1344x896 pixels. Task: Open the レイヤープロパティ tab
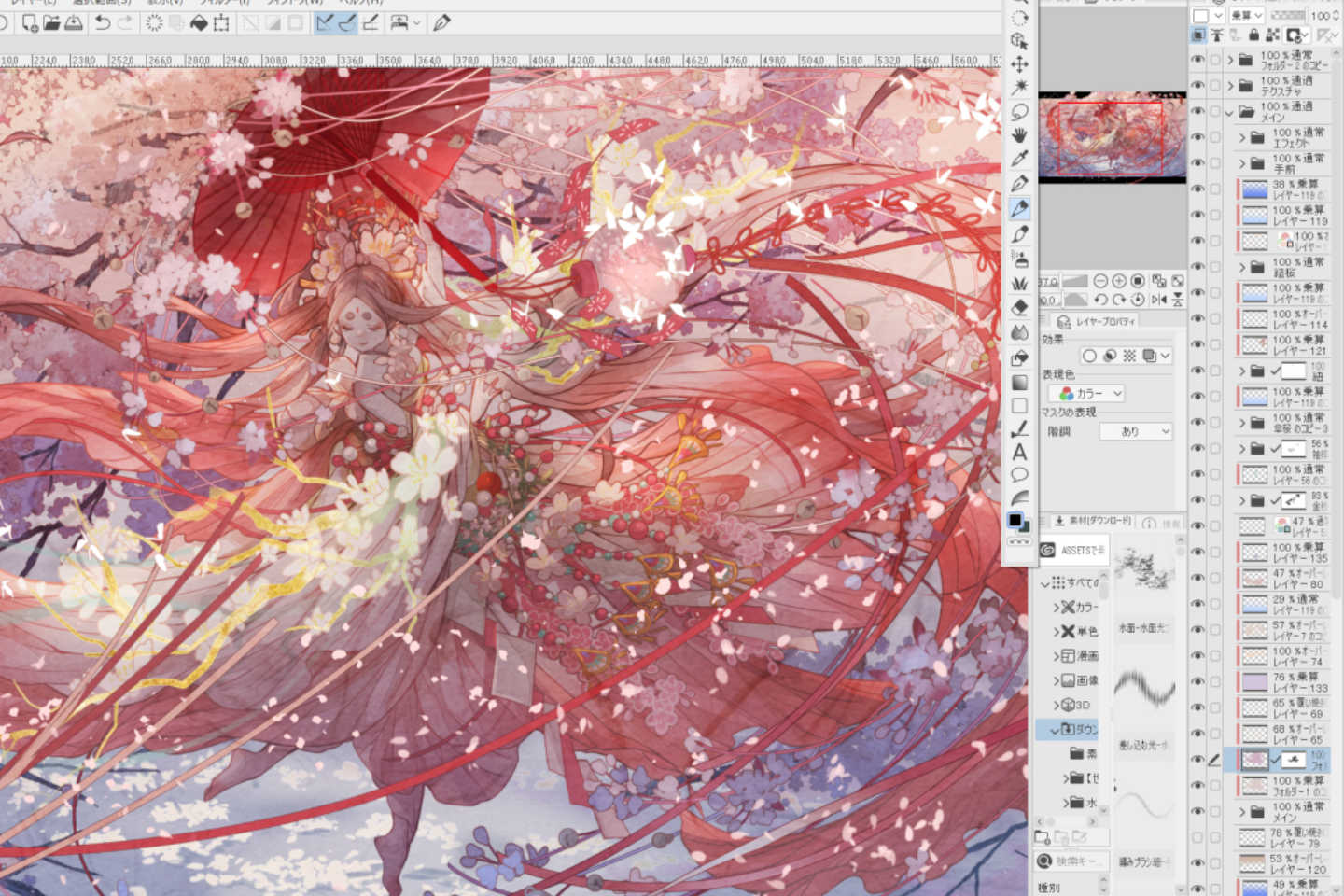coord(1097,321)
